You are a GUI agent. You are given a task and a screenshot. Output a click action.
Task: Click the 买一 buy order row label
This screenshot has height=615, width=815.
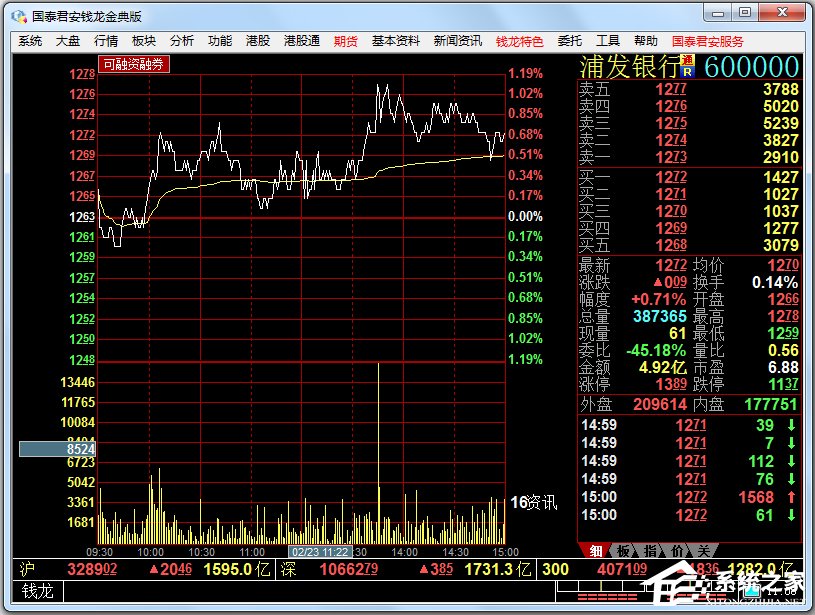595,177
